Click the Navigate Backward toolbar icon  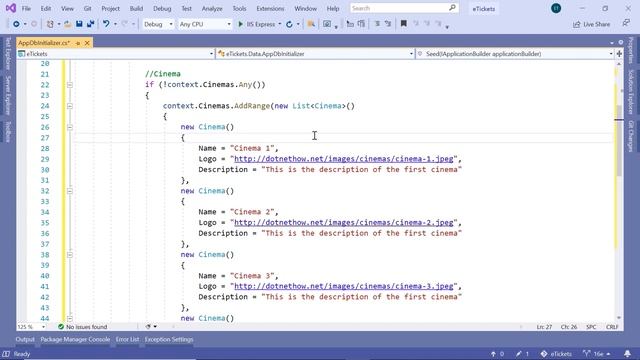16,24
